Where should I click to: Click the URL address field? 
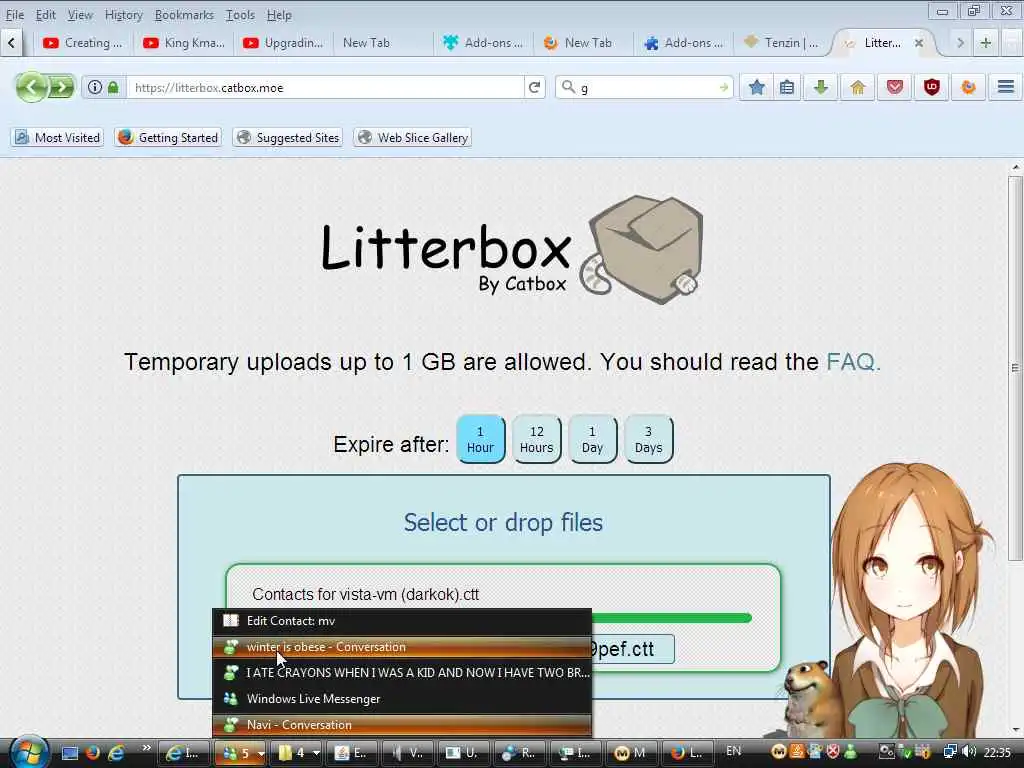[325, 88]
